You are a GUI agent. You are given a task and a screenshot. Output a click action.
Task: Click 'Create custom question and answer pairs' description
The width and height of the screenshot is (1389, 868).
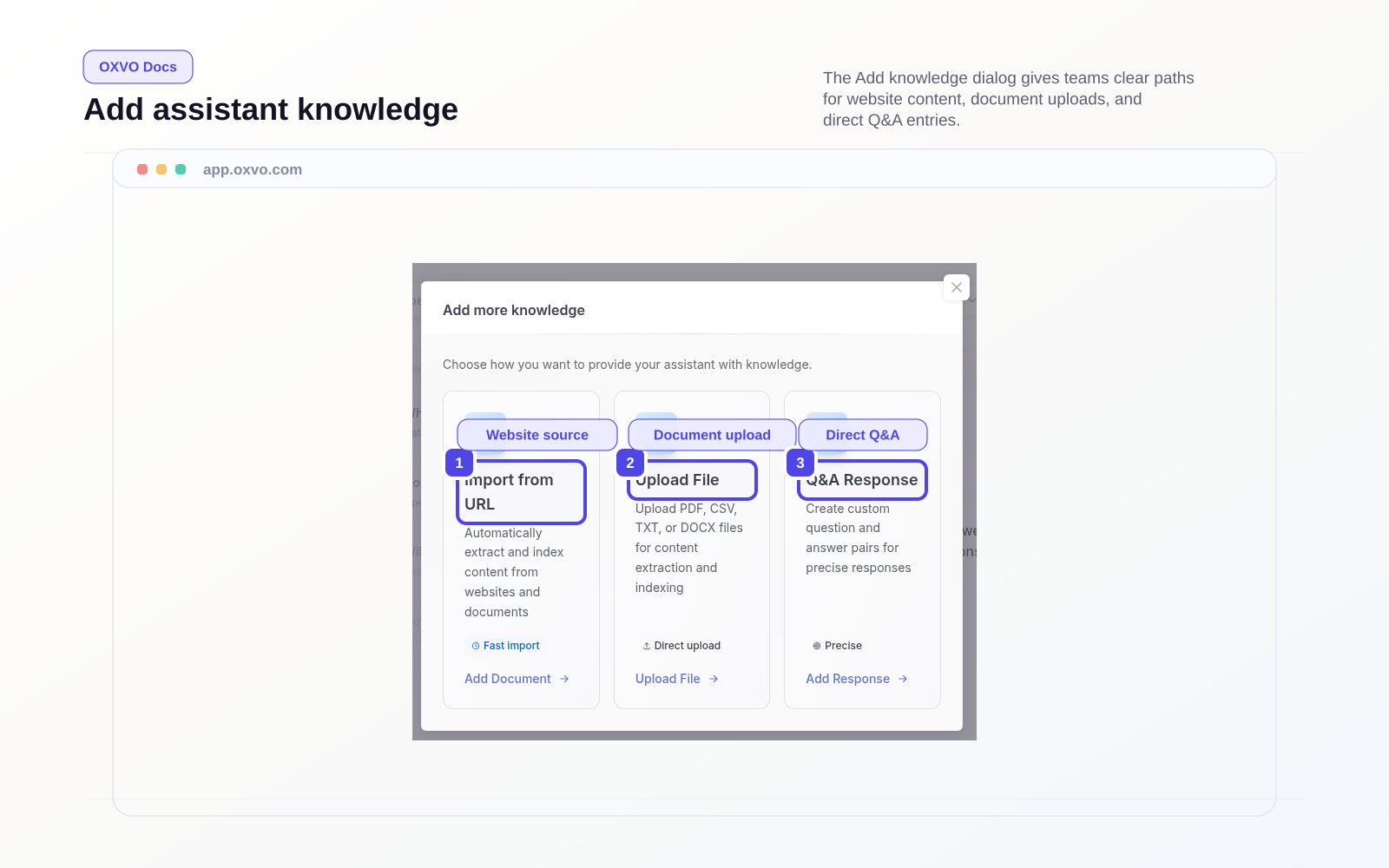tap(859, 538)
